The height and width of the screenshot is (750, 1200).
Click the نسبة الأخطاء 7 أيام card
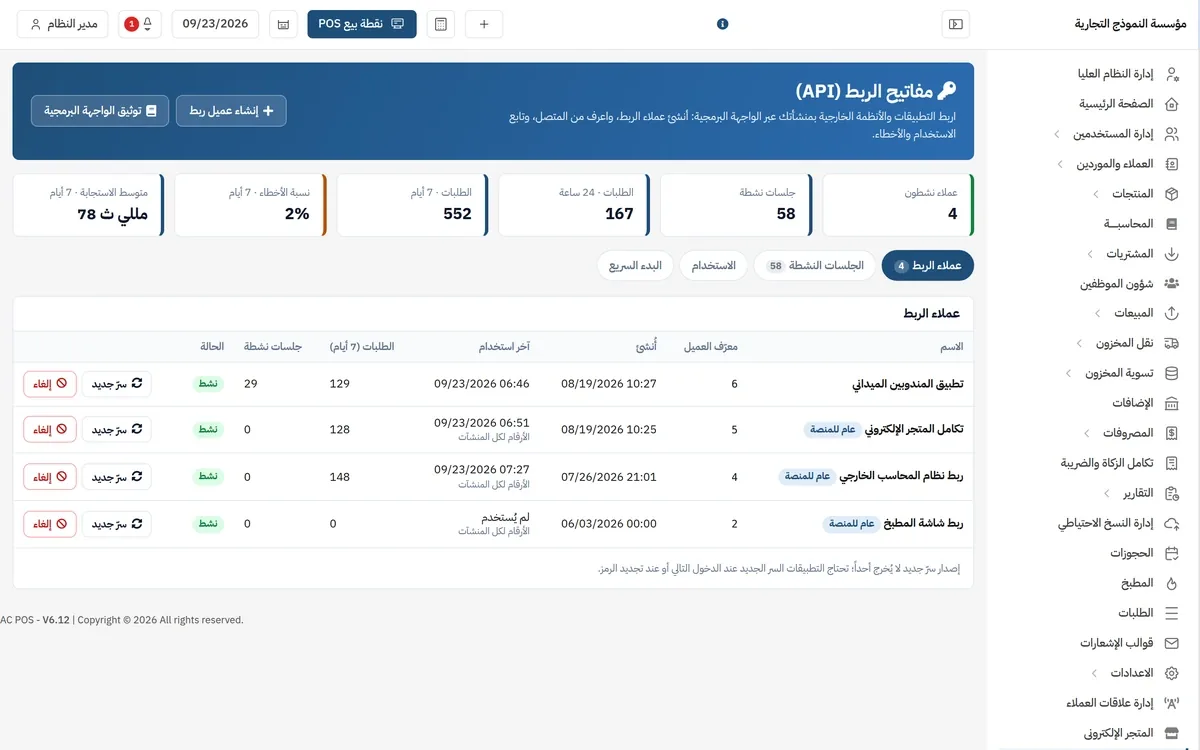[x=251, y=205]
